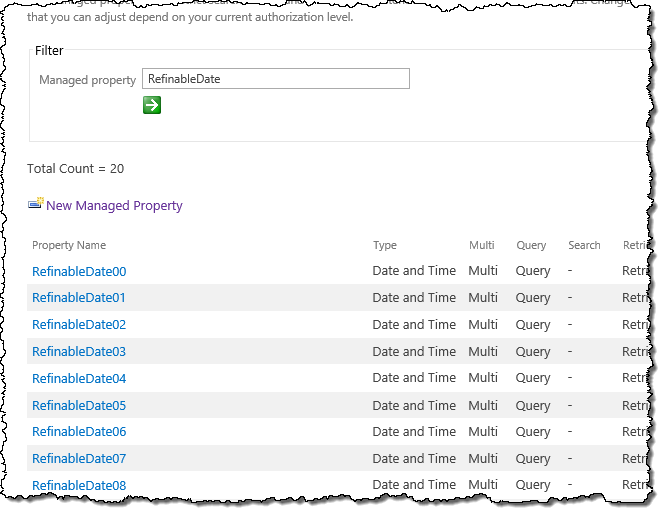Click Date and Time cell of RefinableDate00

414,271
